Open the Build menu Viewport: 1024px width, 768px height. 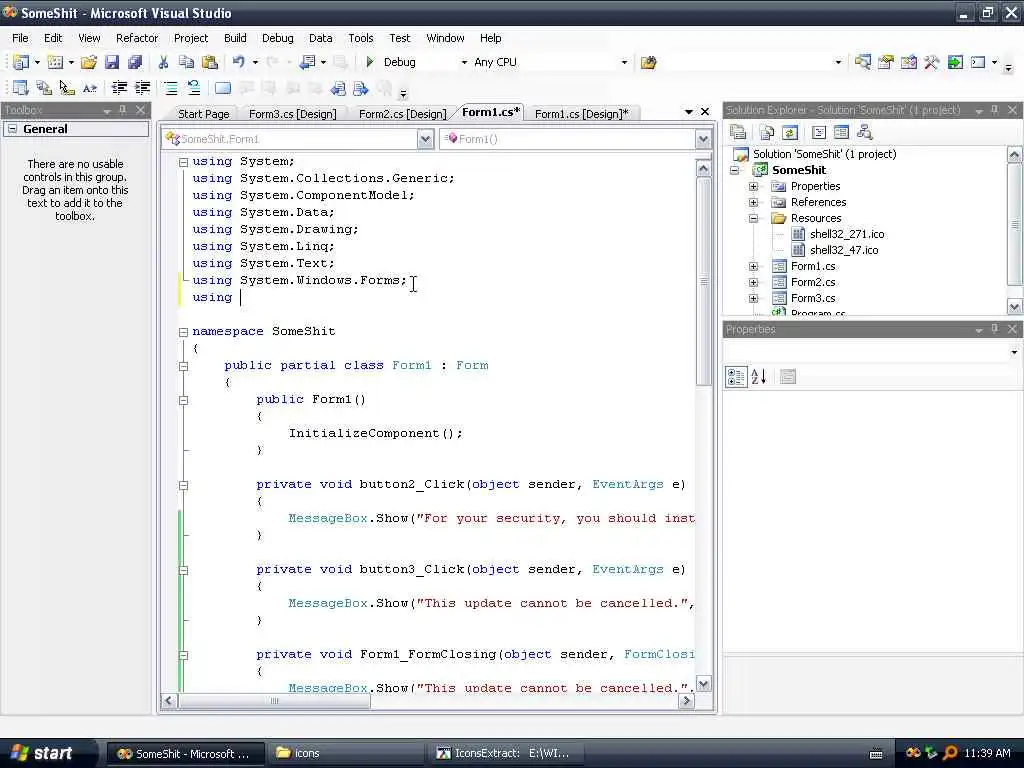(235, 38)
